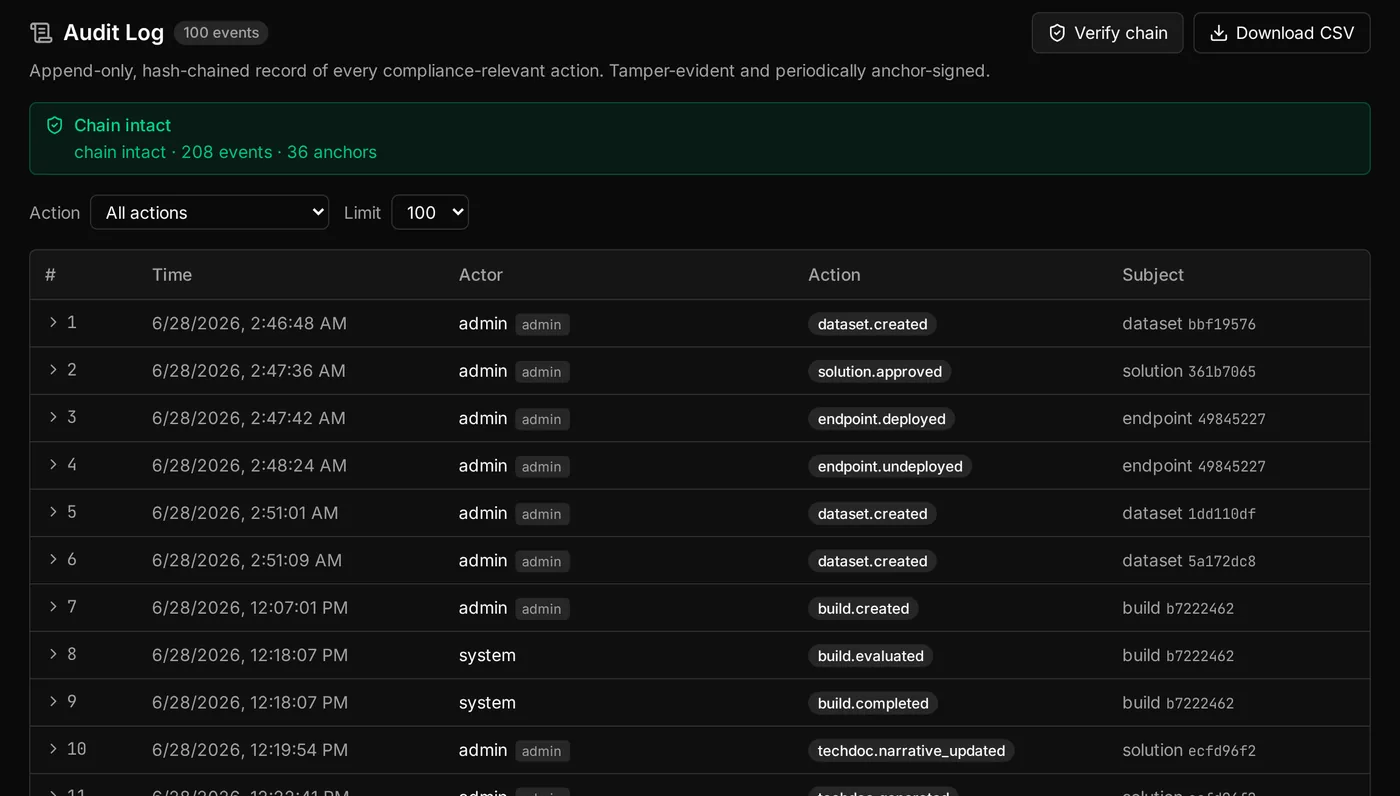Click the Actor column header
Screen dimensions: 1400x796
[x=481, y=275]
